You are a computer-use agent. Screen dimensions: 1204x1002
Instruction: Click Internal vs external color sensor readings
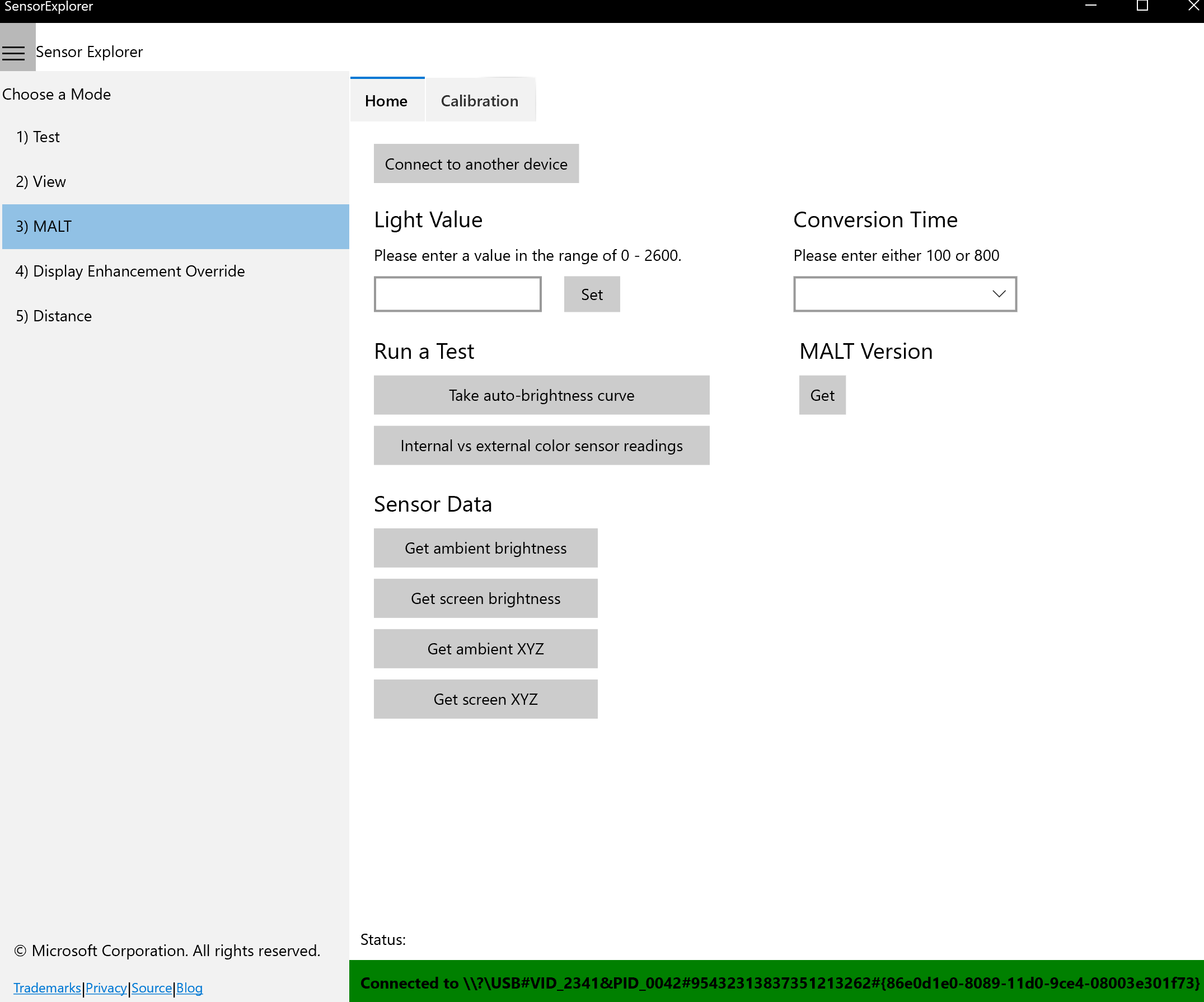pos(542,445)
